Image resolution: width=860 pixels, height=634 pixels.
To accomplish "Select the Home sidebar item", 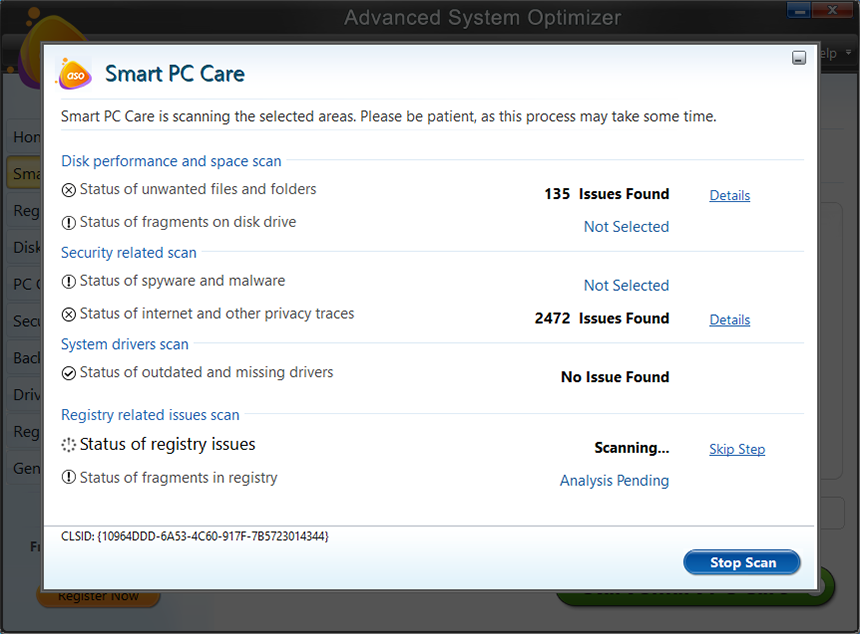I will (x=27, y=137).
